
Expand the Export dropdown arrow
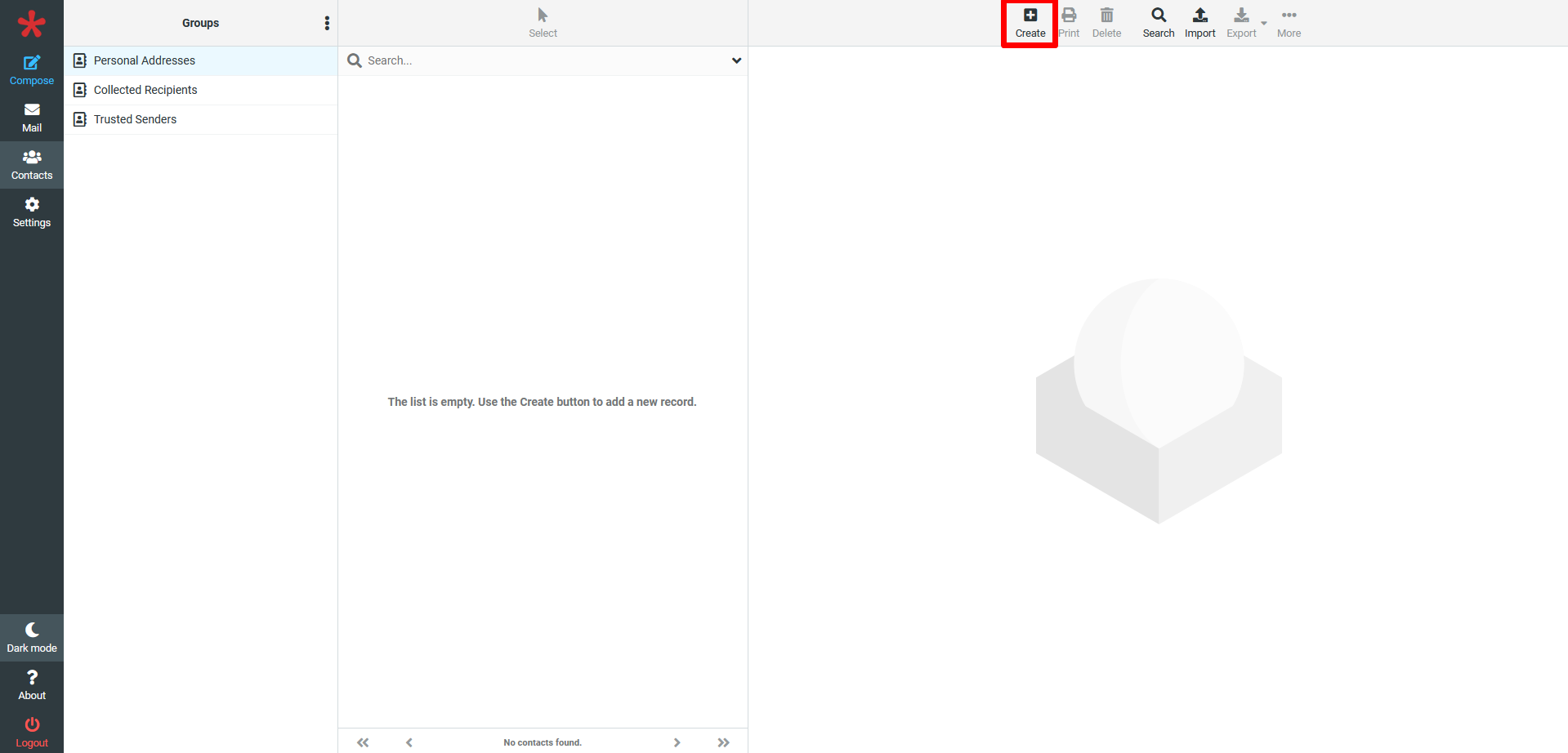point(1263,24)
